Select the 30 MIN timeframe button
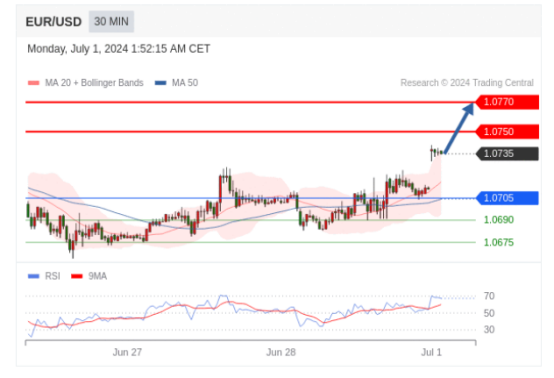554x378 pixels. (x=111, y=22)
